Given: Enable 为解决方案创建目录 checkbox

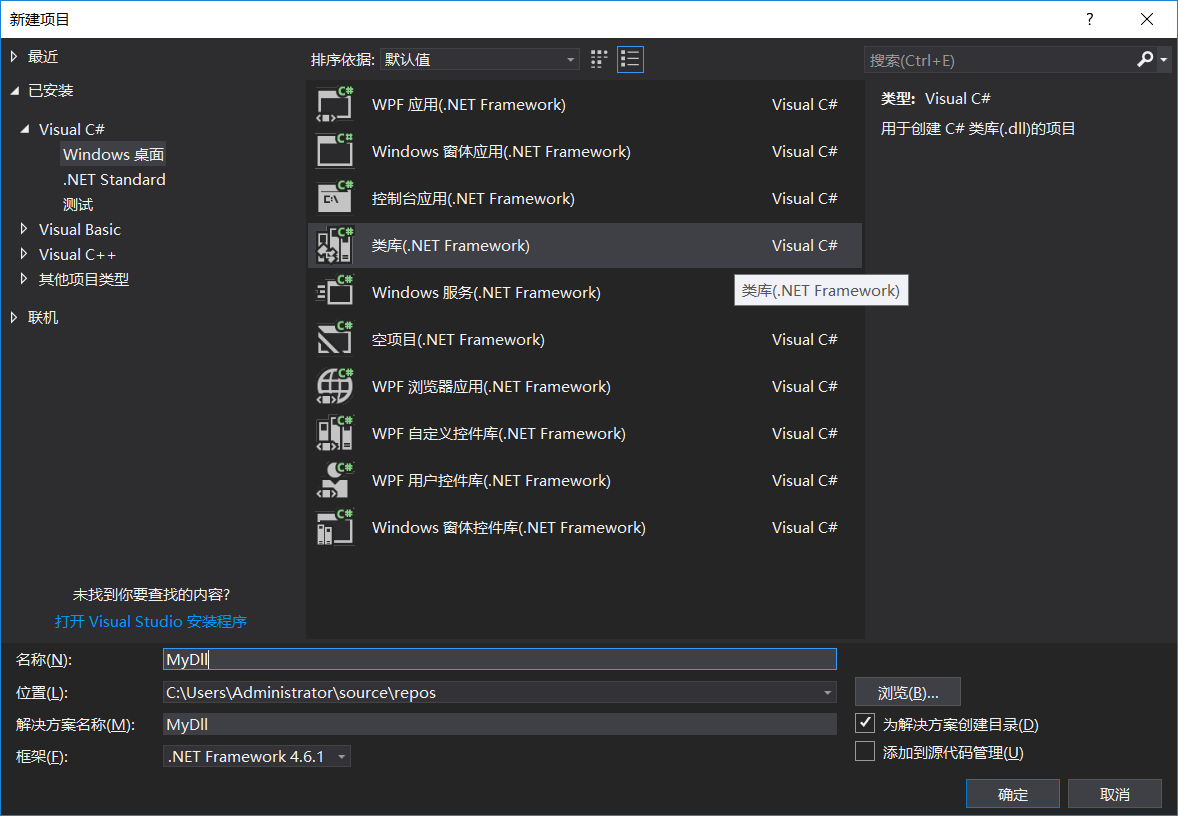Looking at the screenshot, I should tap(865, 723).
